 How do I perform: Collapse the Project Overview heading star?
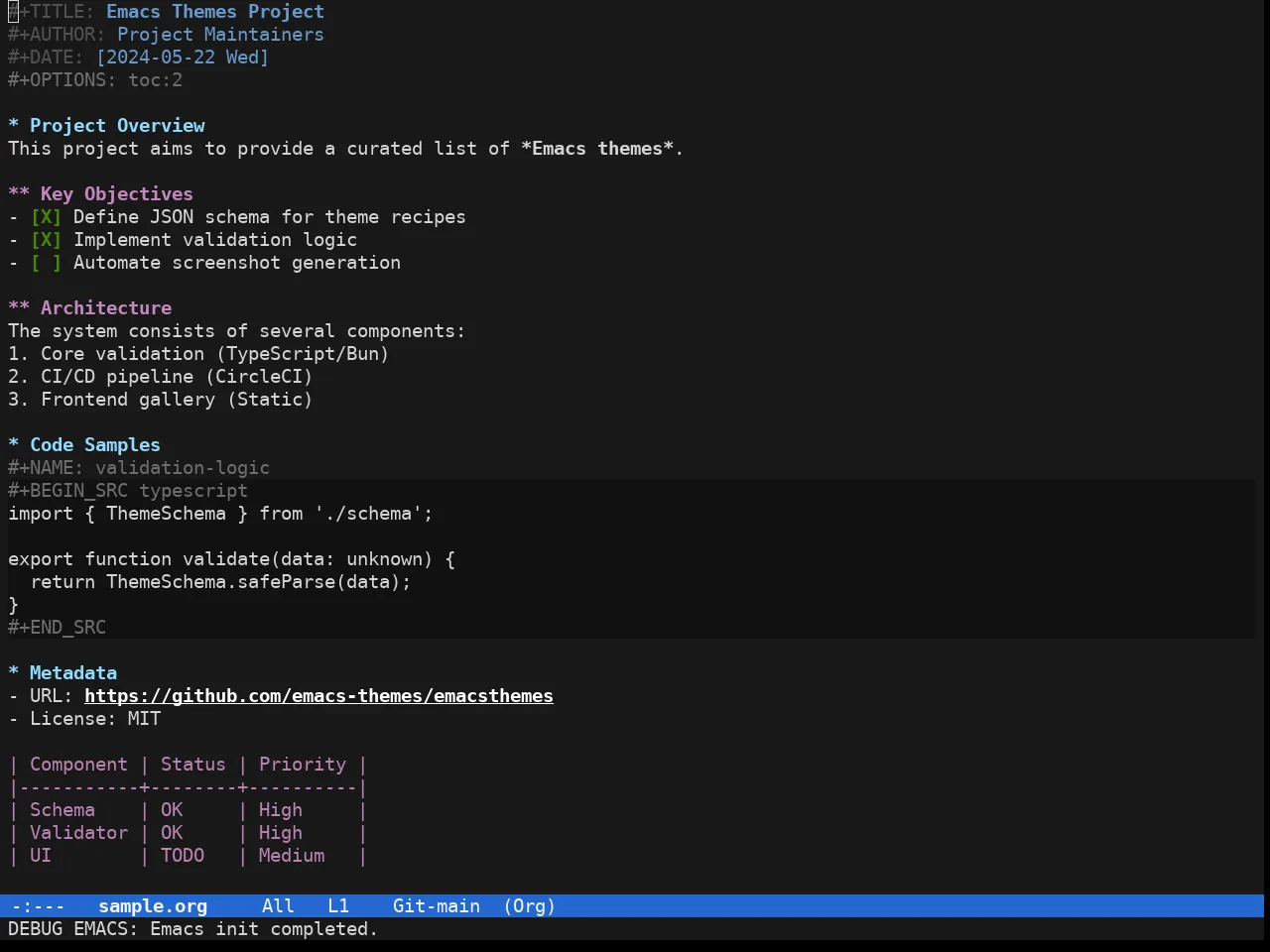point(13,126)
